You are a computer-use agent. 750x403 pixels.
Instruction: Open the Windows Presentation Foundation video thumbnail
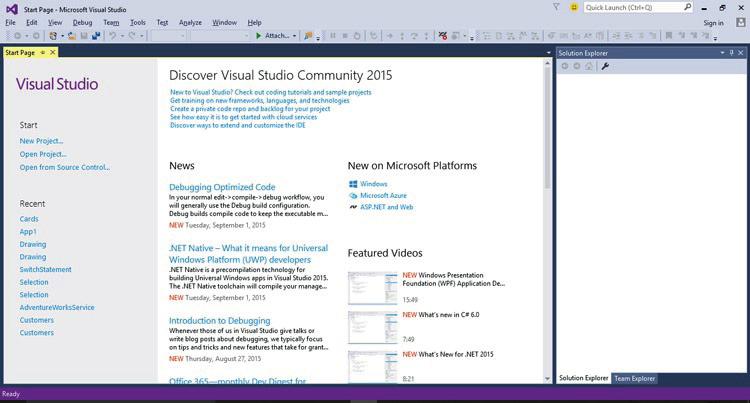pyautogui.click(x=373, y=288)
